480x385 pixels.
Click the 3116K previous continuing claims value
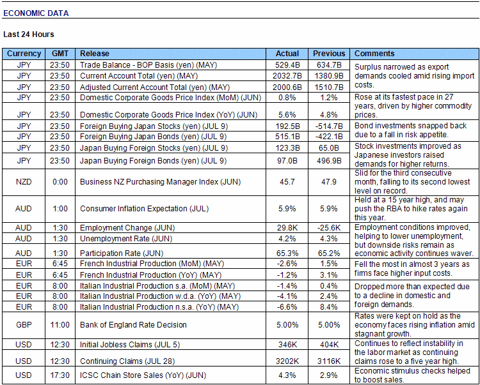[329, 361]
